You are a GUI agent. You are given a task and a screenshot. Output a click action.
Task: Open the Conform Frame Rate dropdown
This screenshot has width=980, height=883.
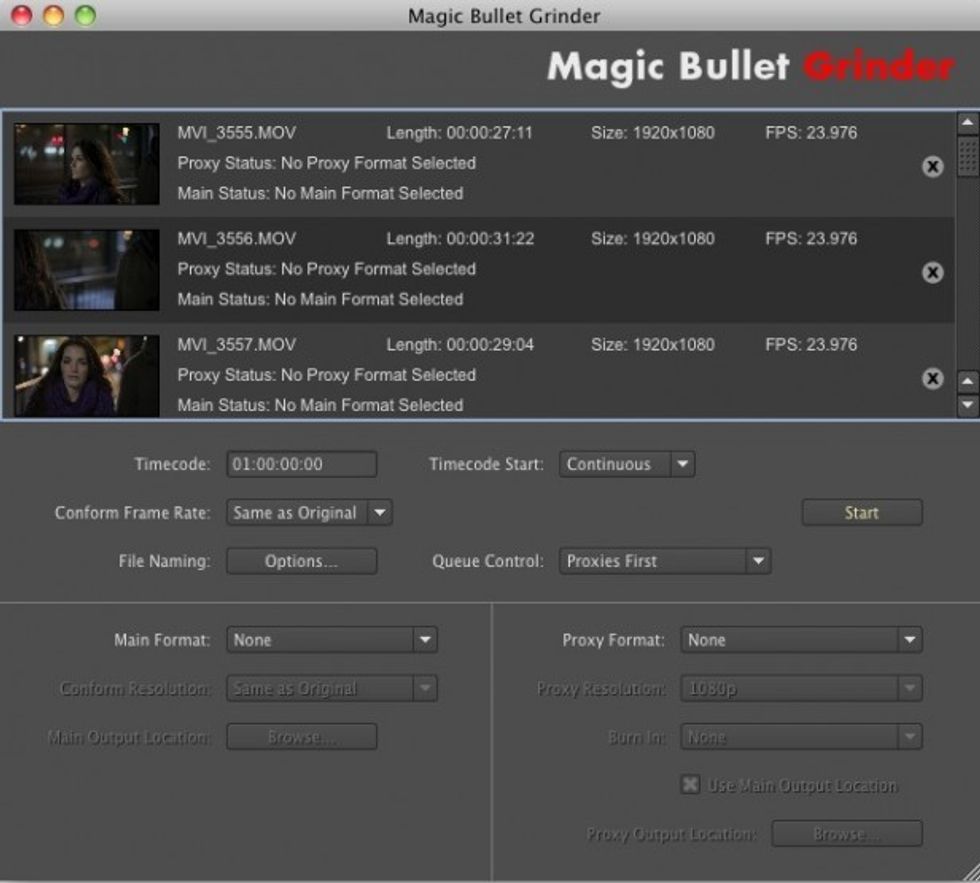click(309, 512)
